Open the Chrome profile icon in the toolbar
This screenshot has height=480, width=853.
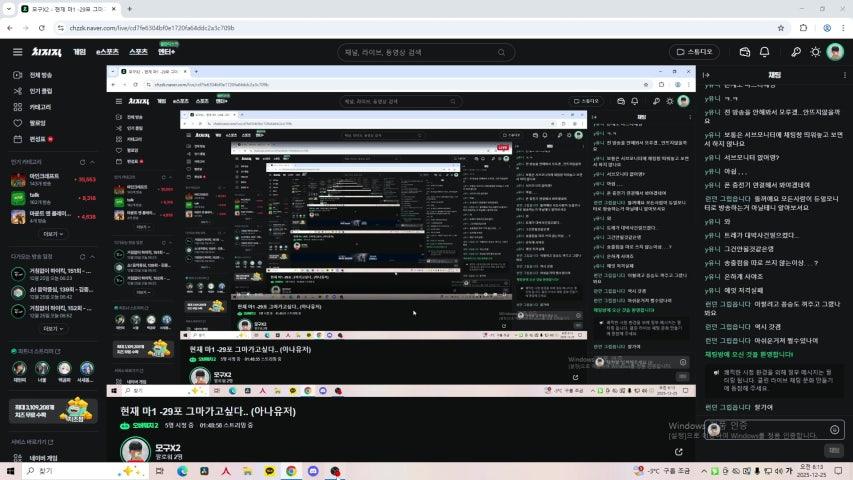click(x=827, y=28)
